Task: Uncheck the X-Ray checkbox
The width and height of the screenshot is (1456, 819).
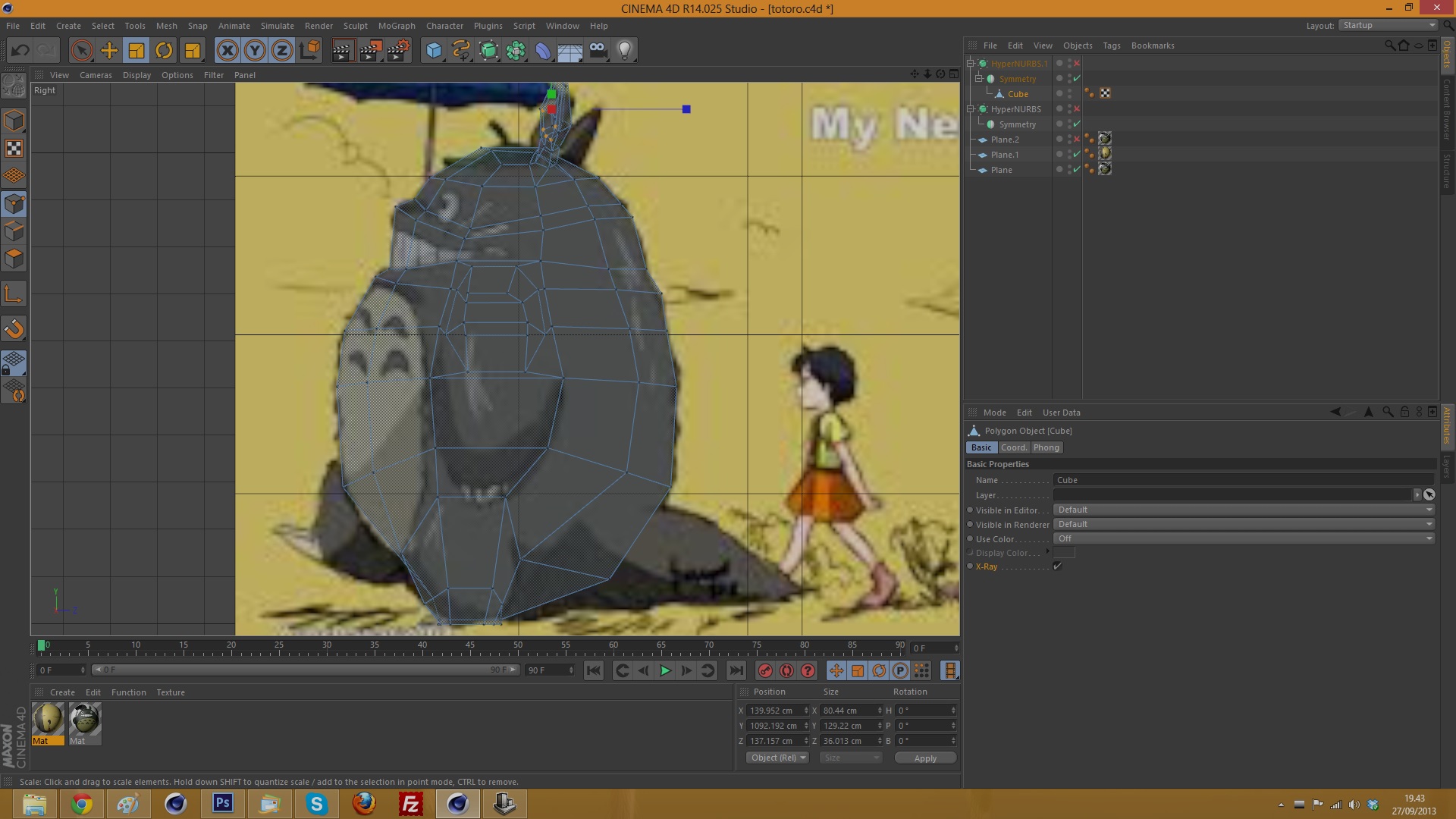Action: tap(1057, 566)
